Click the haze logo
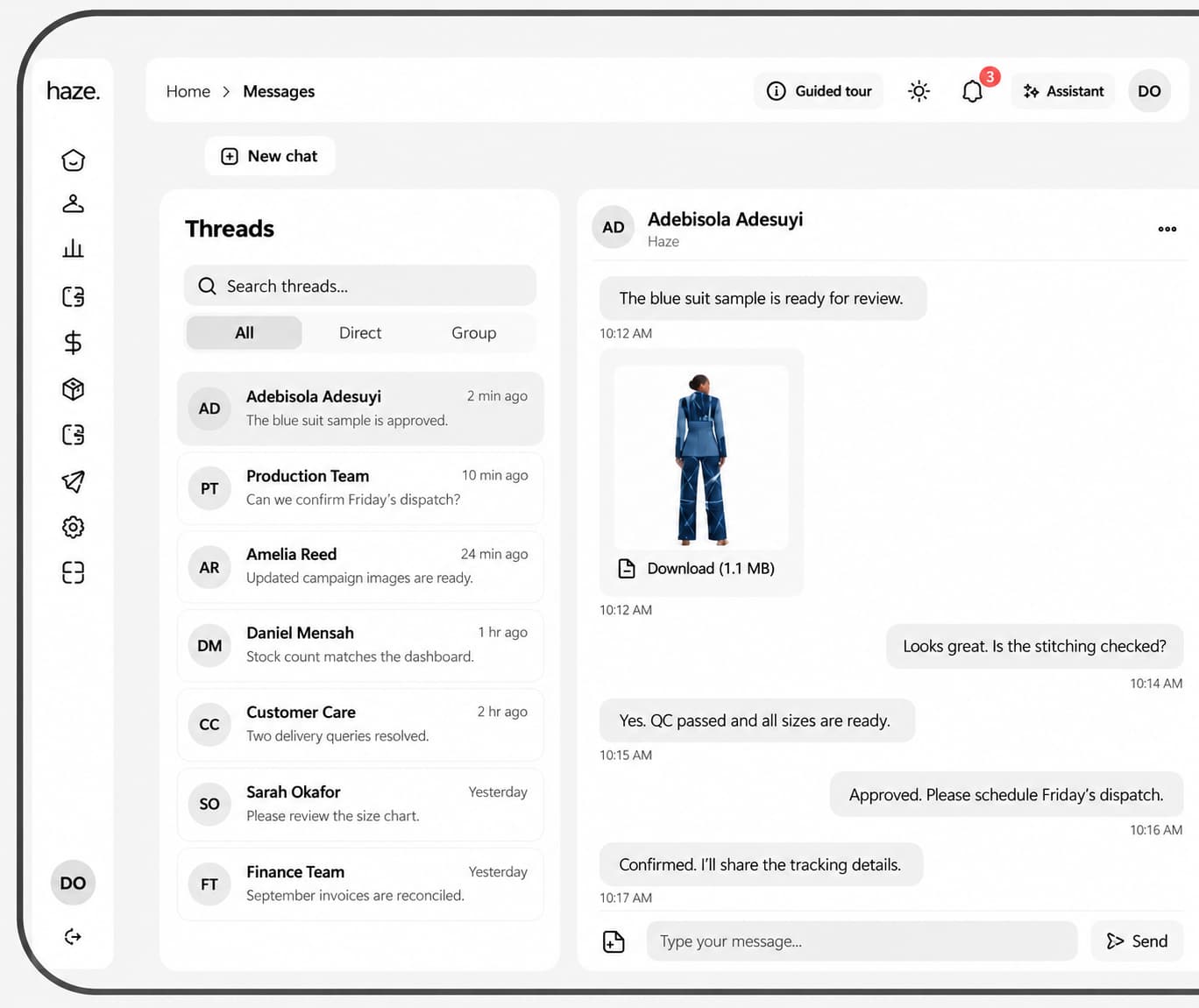1199x1008 pixels. 74,91
